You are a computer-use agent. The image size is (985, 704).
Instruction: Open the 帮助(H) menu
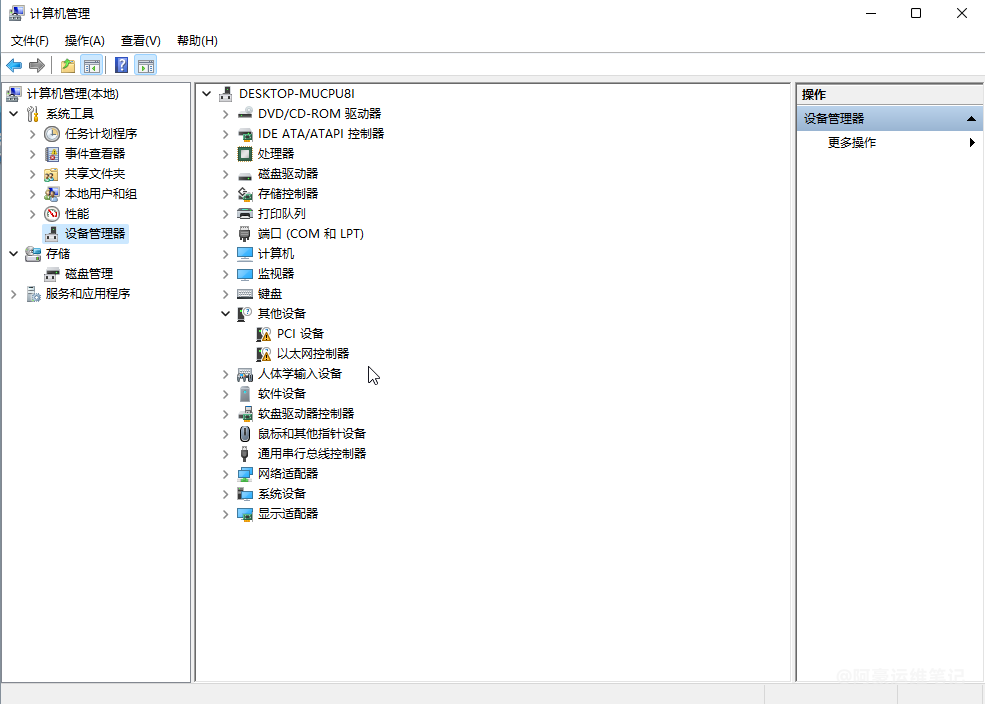coord(197,41)
